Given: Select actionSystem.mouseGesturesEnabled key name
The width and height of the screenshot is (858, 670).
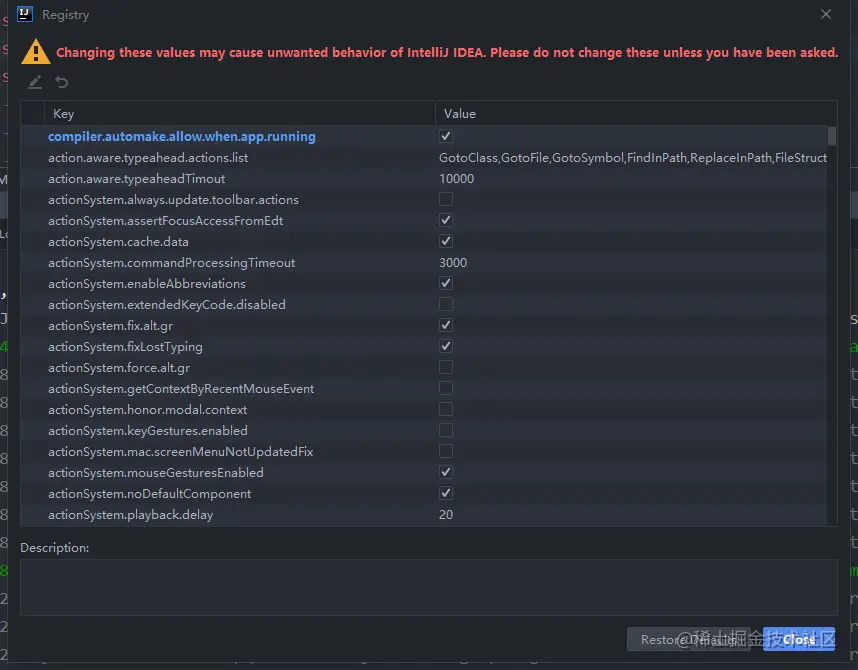Looking at the screenshot, I should pos(156,472).
